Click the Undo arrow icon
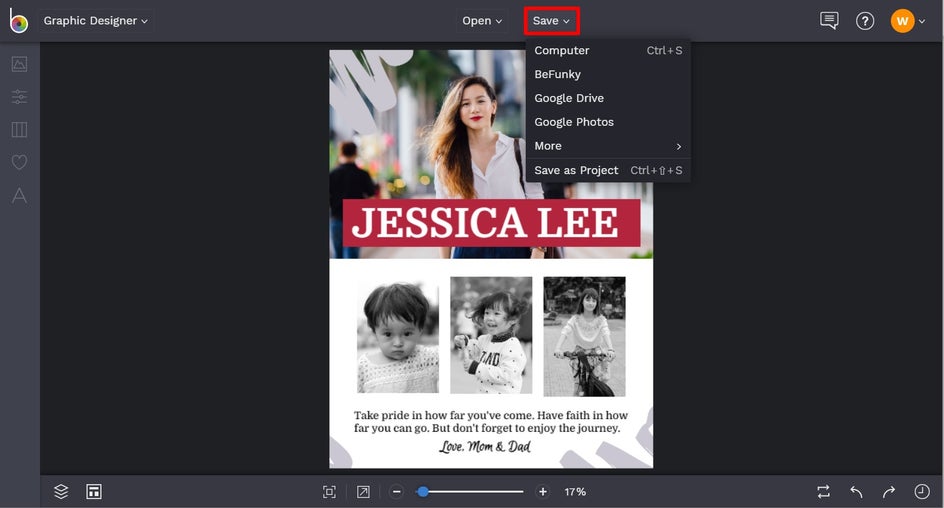 click(856, 492)
